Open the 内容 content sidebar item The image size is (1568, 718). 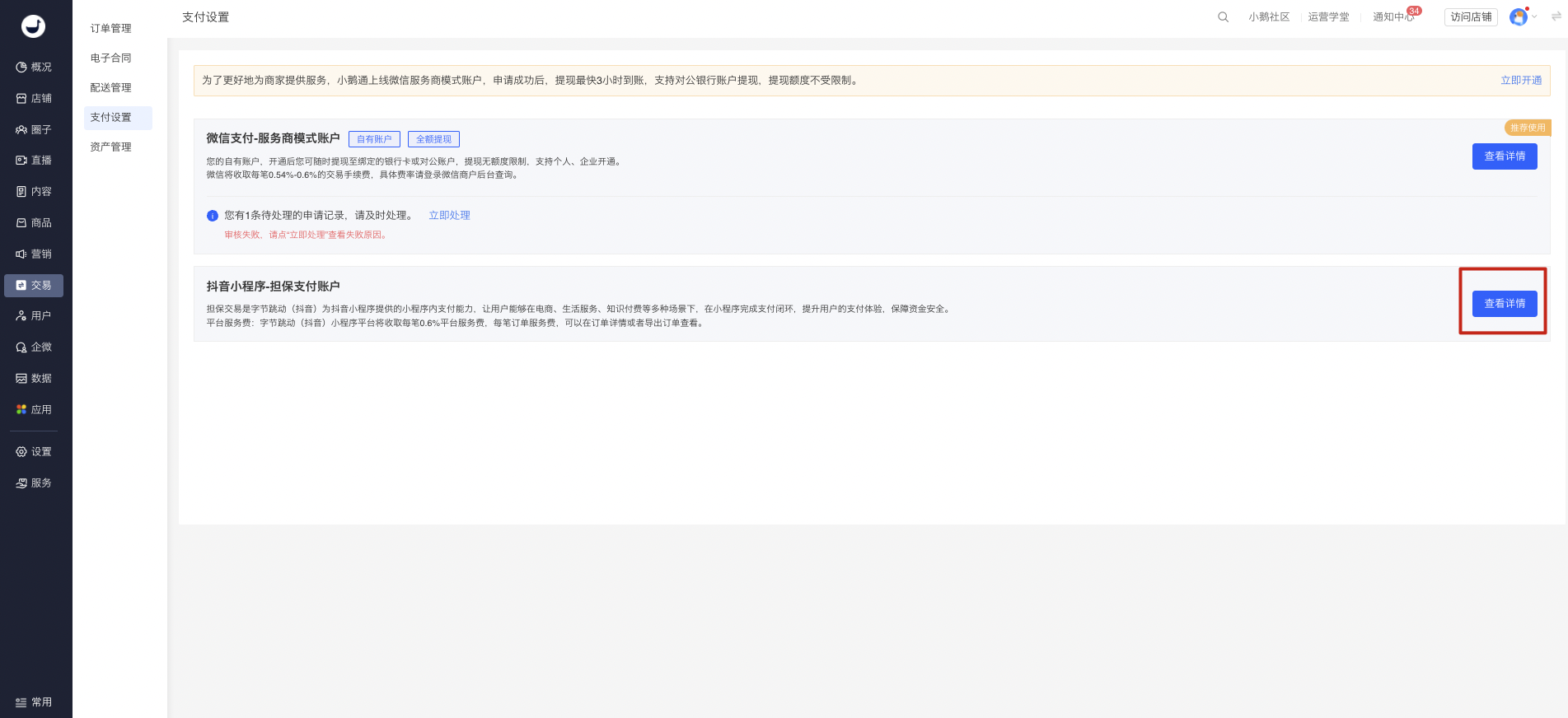(x=34, y=192)
